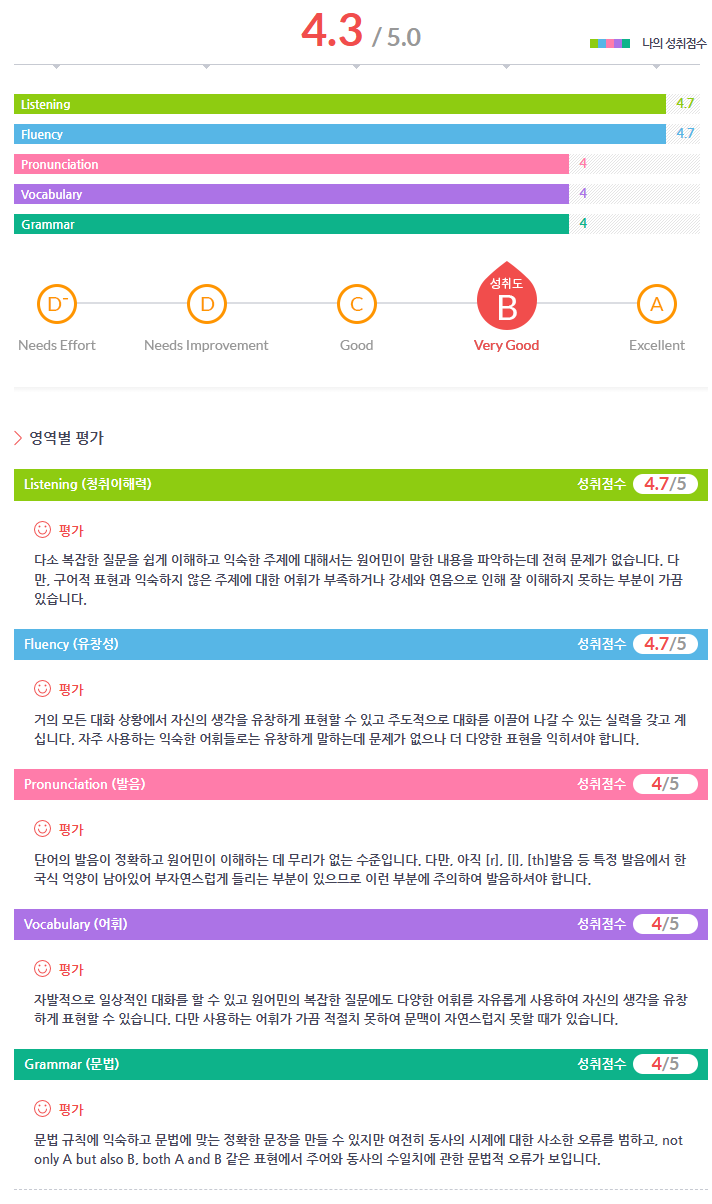Click the smiley icon under Grammar
The image size is (712, 1204).
(42, 1108)
